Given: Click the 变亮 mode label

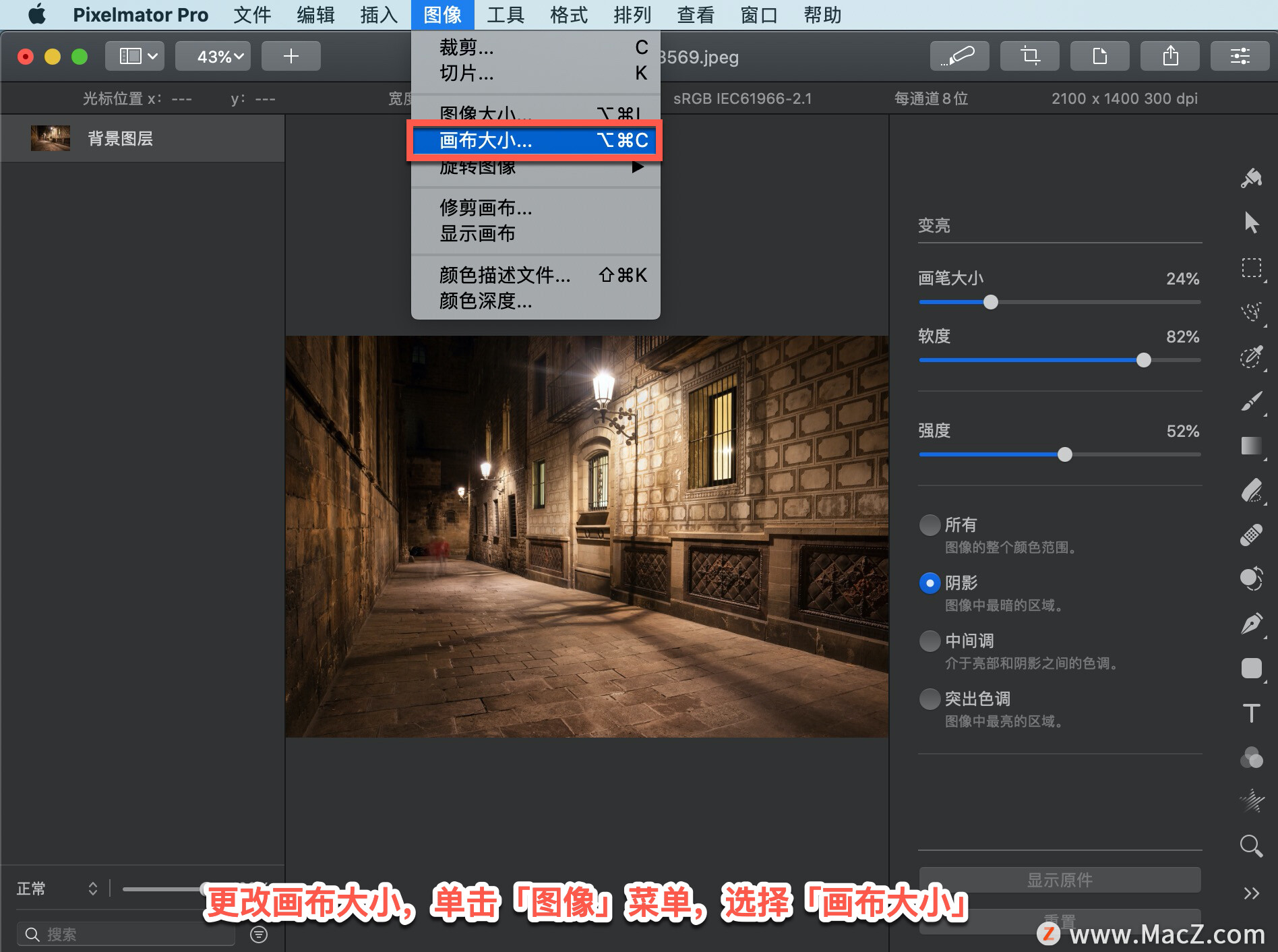Looking at the screenshot, I should (934, 225).
